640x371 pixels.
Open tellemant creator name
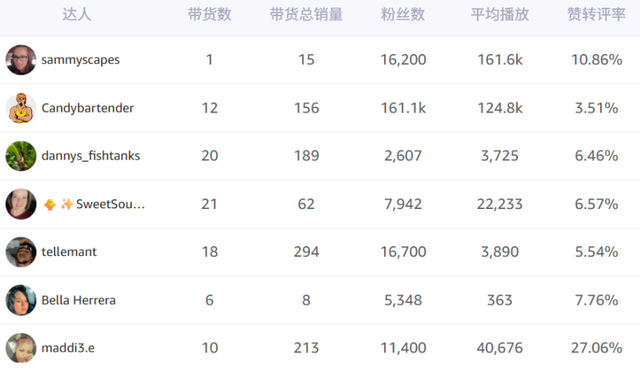pos(69,252)
